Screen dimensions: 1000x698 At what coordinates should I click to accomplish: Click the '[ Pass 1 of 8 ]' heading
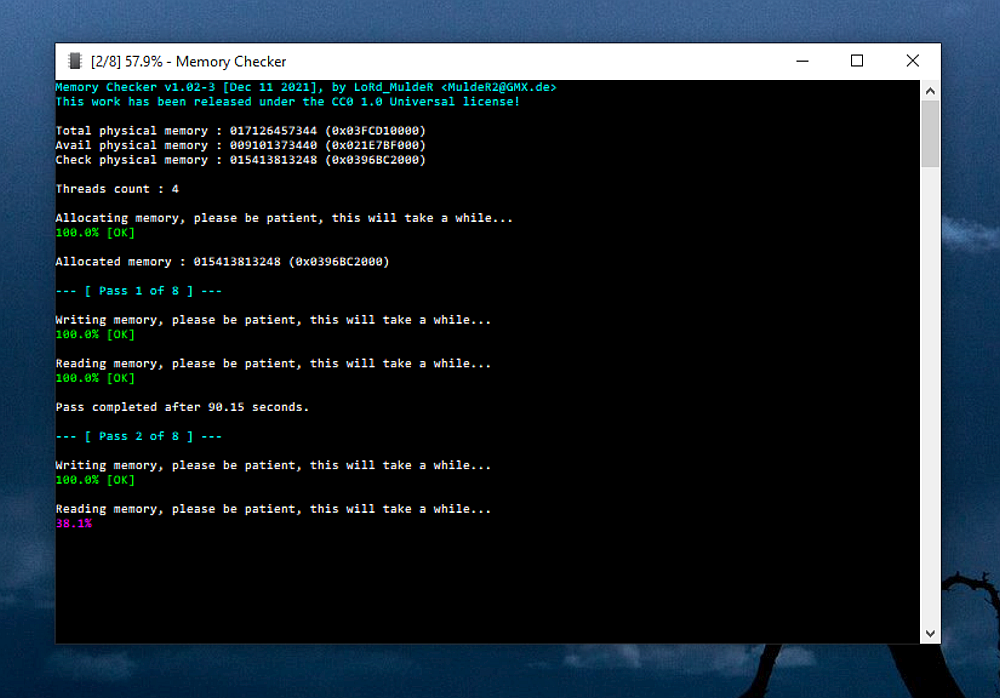tap(138, 291)
